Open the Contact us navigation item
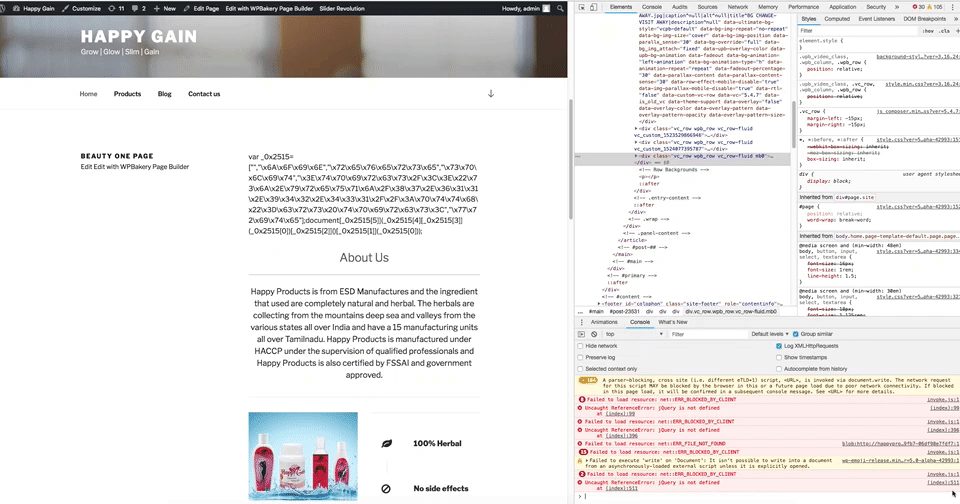The height and width of the screenshot is (504, 960). 204,94
